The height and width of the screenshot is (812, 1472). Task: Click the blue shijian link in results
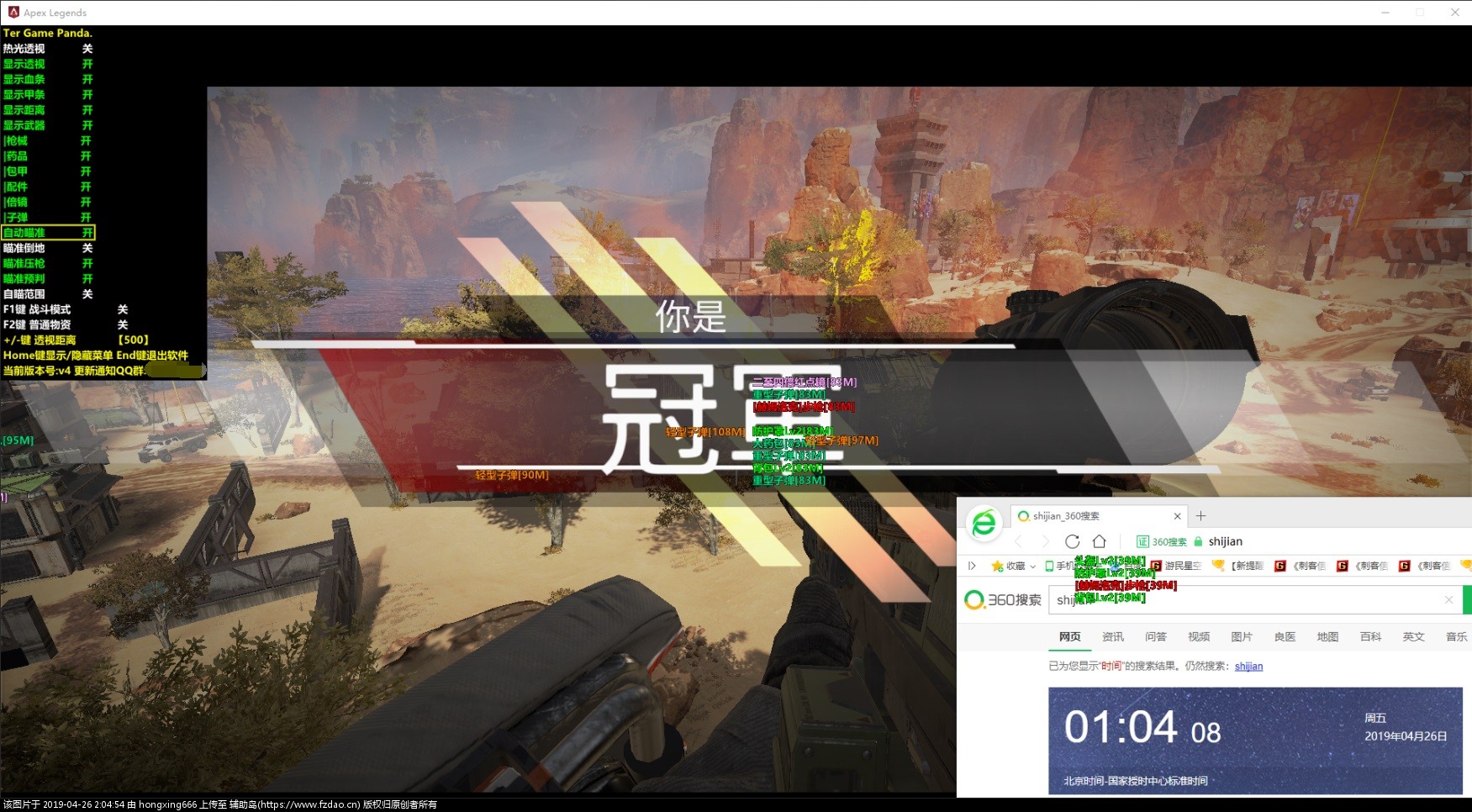(x=1248, y=666)
